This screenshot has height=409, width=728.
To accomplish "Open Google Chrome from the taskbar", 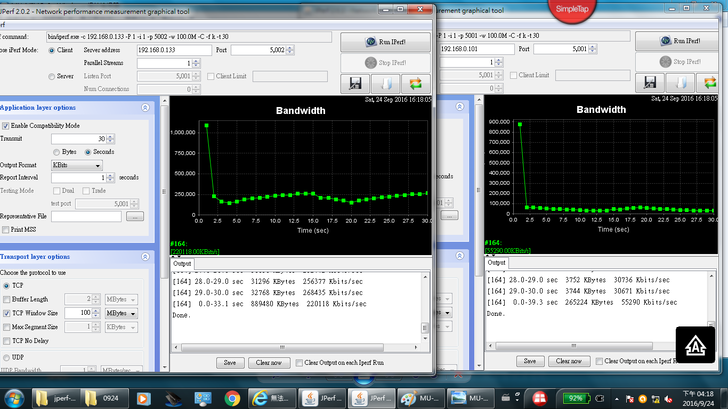I will [232, 398].
